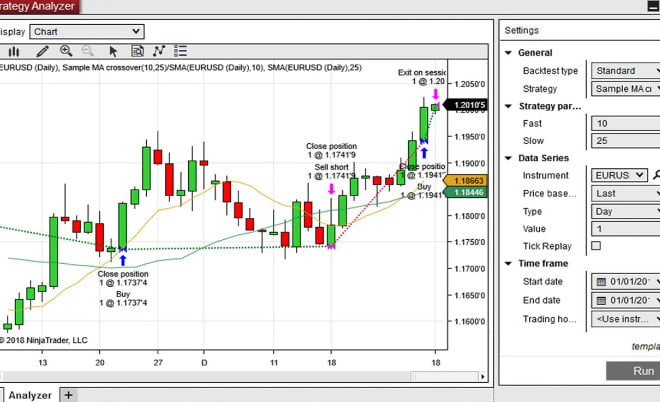Click the End date field

(625, 301)
